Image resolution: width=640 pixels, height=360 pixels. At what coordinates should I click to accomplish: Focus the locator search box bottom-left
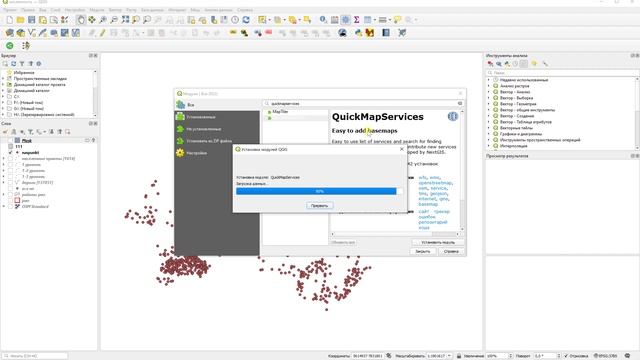pyautogui.click(x=35, y=356)
